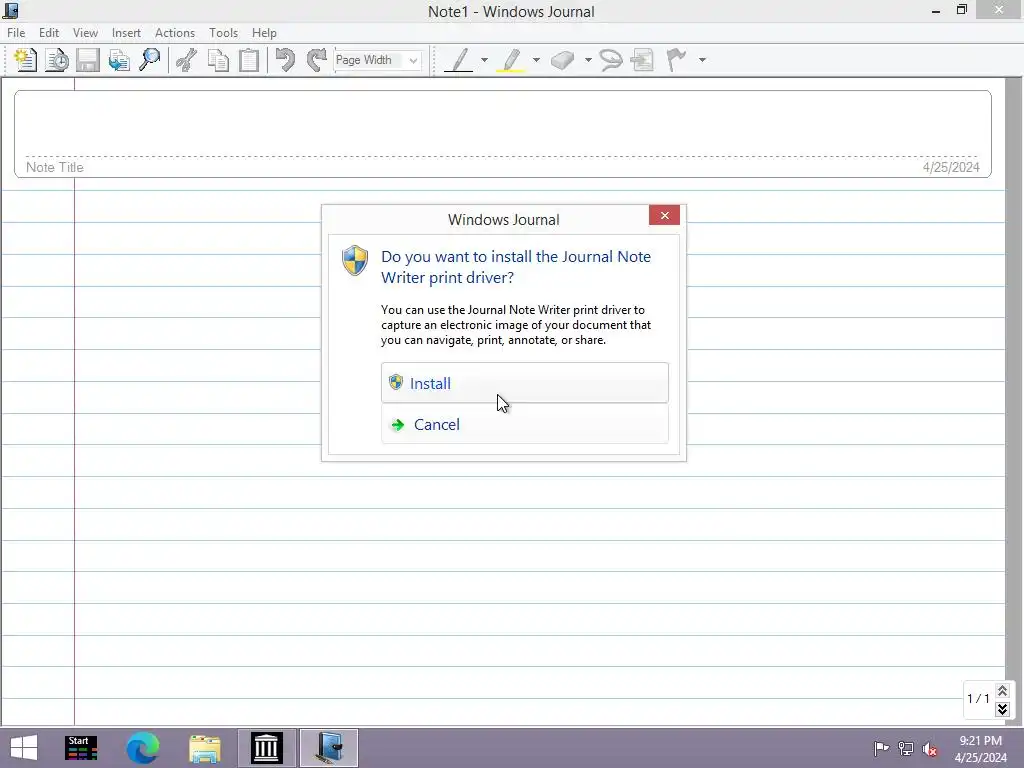Viewport: 1024px width, 768px height.
Task: Click the Import/recent note clock icon
Action: pyautogui.click(x=56, y=60)
